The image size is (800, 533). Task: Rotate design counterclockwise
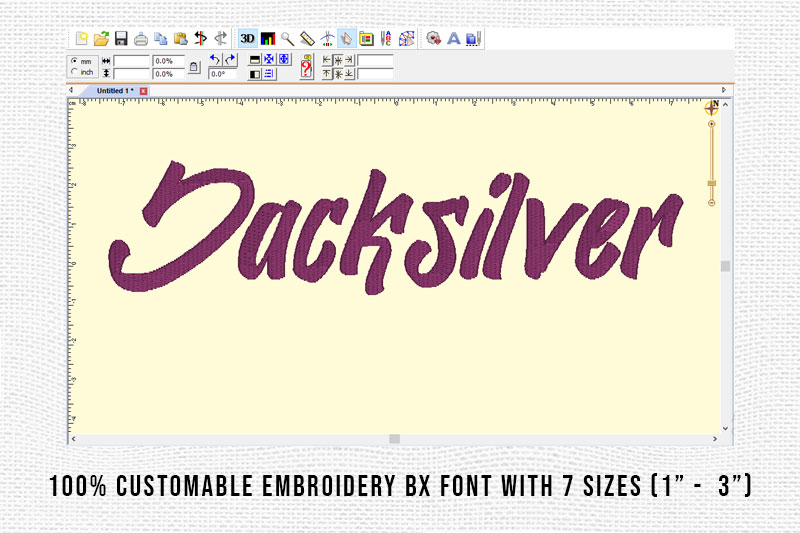pyautogui.click(x=215, y=60)
